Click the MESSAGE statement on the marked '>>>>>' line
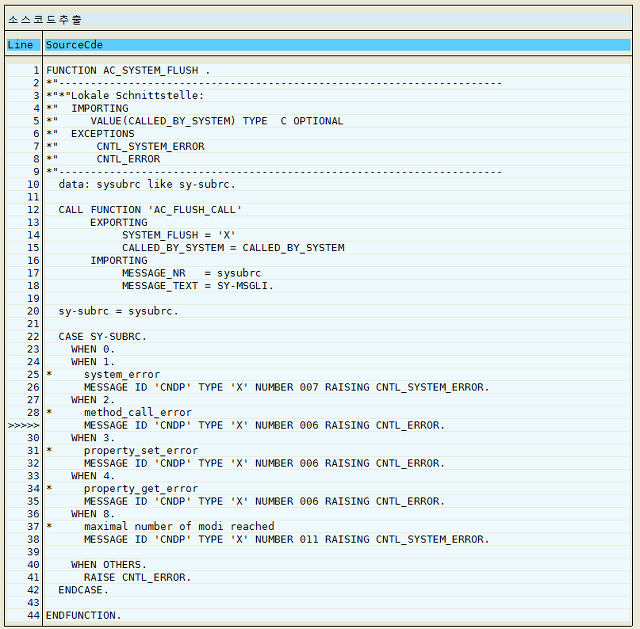The height and width of the screenshot is (629, 640). (x=264, y=425)
